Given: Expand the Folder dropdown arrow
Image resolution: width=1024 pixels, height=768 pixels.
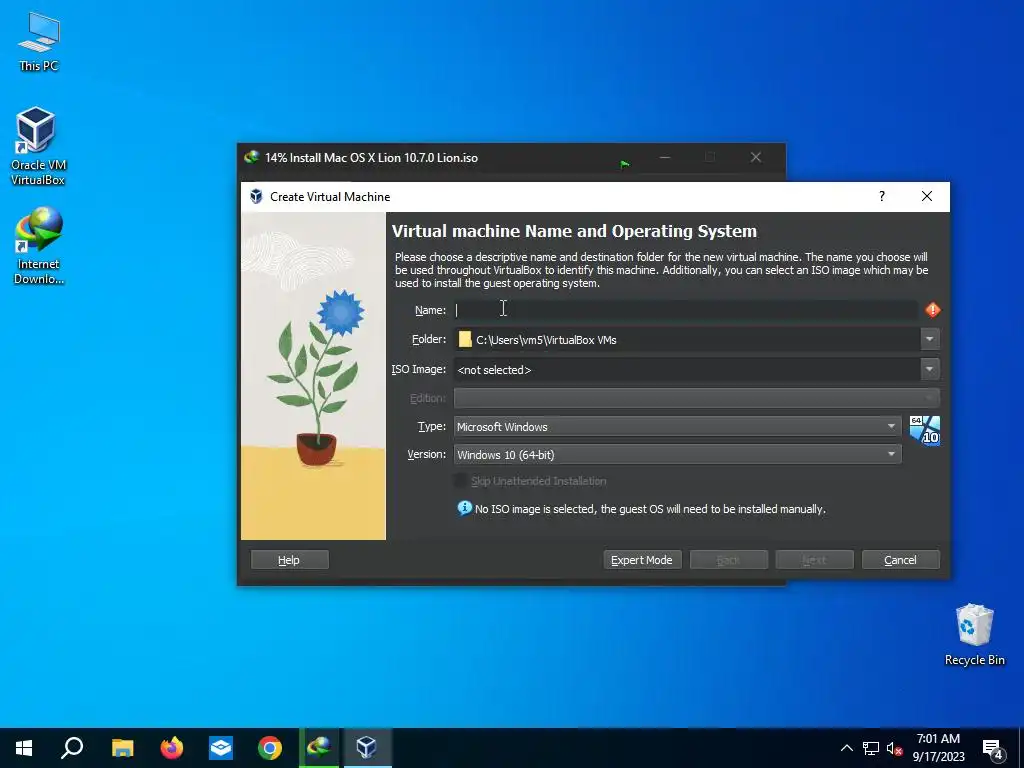Looking at the screenshot, I should [929, 339].
